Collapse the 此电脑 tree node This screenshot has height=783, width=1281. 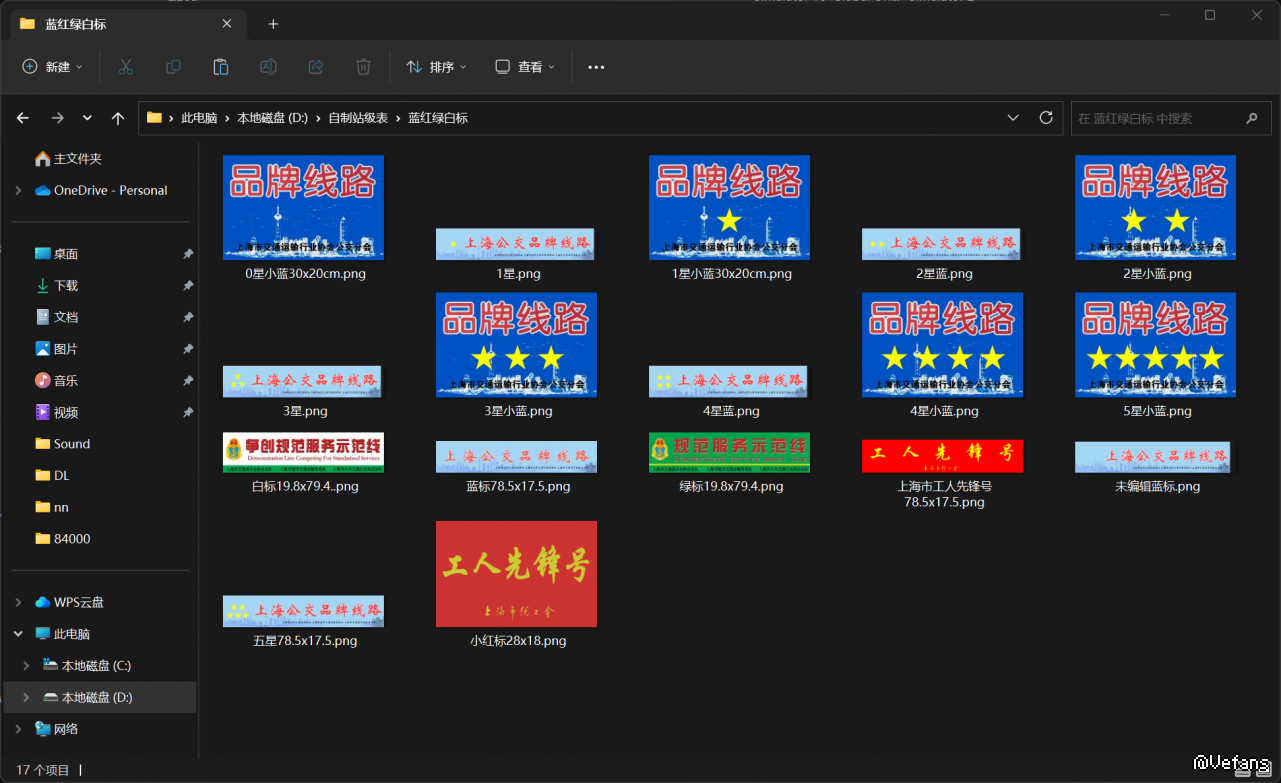tap(18, 634)
